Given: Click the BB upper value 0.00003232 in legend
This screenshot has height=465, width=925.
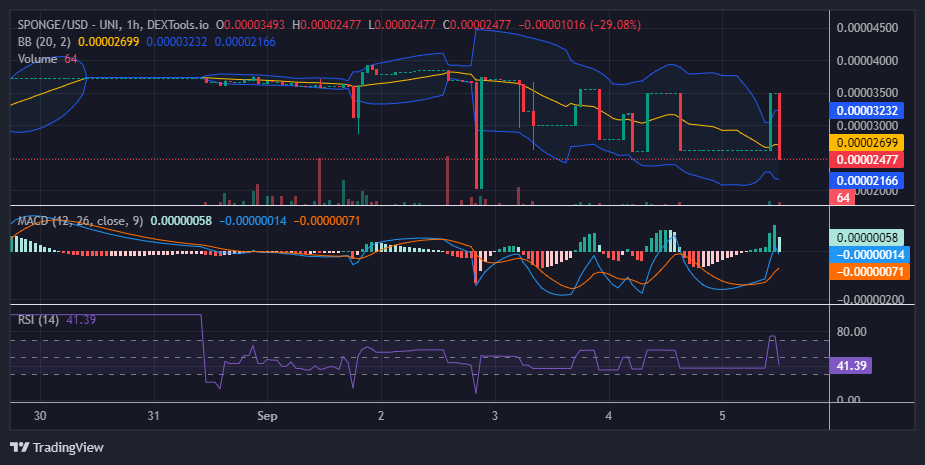Looking at the screenshot, I should point(177,42).
